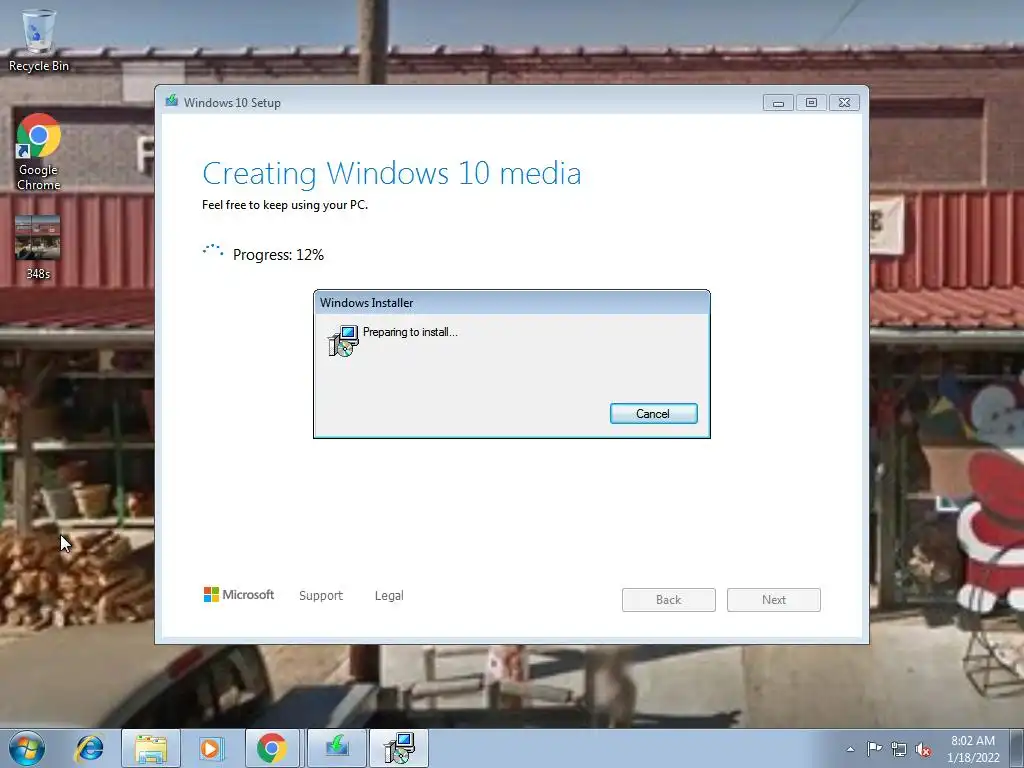Image resolution: width=1024 pixels, height=768 pixels.
Task: Switch to Windows Installer taskbar button
Action: click(399, 748)
